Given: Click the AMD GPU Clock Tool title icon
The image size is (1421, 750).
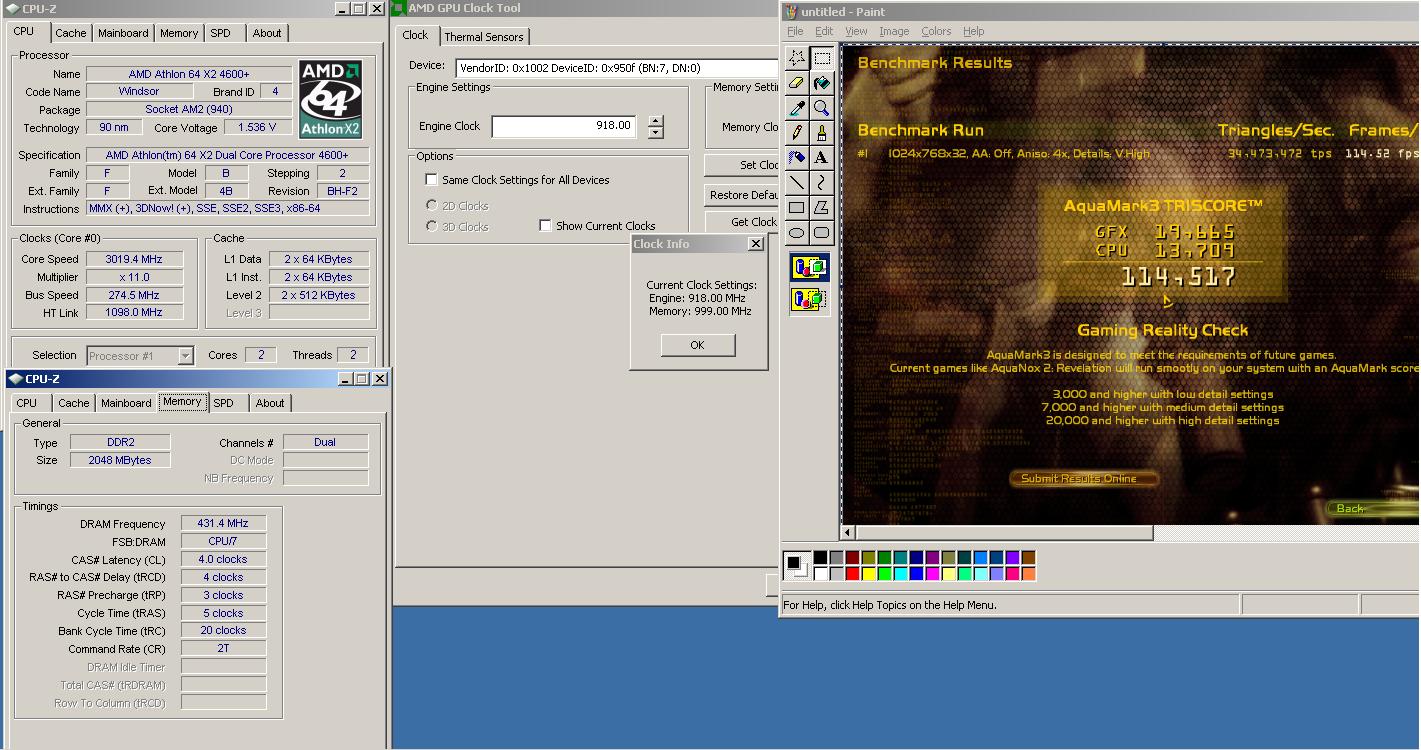Looking at the screenshot, I should [x=398, y=8].
